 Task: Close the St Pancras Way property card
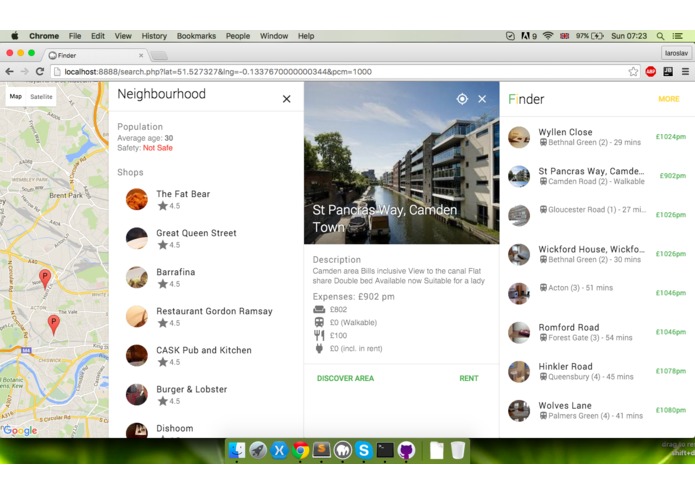click(x=482, y=99)
